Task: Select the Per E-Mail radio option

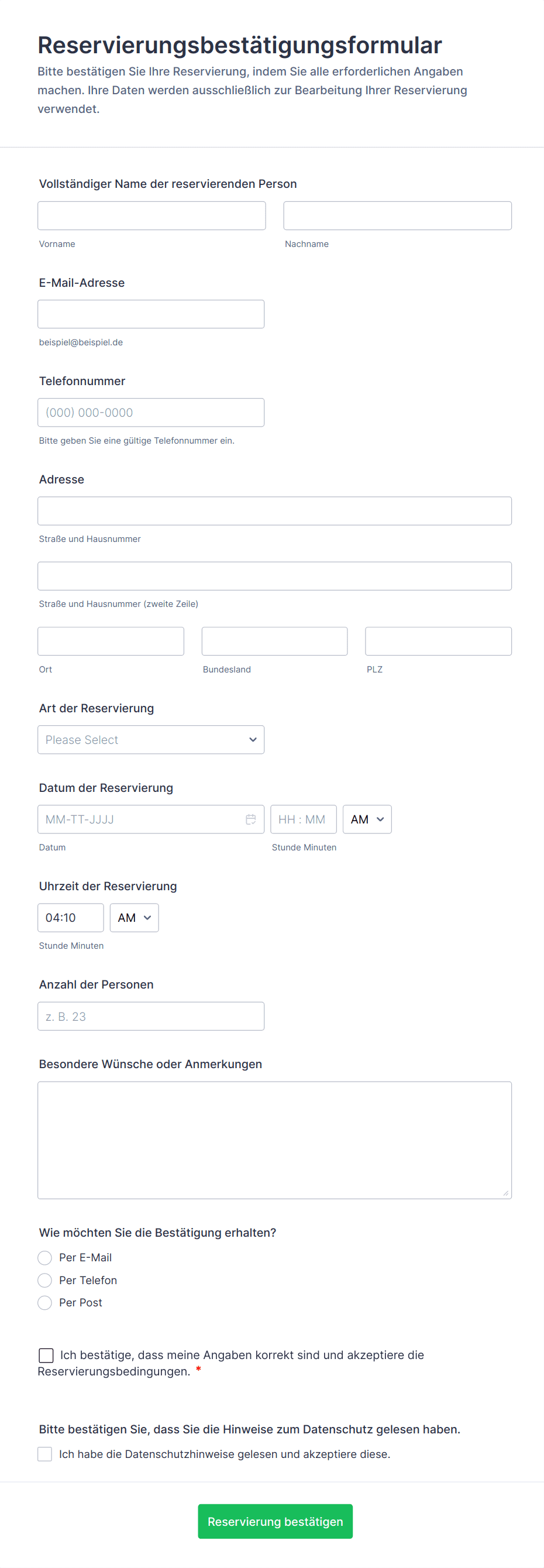Action: coord(45,1258)
